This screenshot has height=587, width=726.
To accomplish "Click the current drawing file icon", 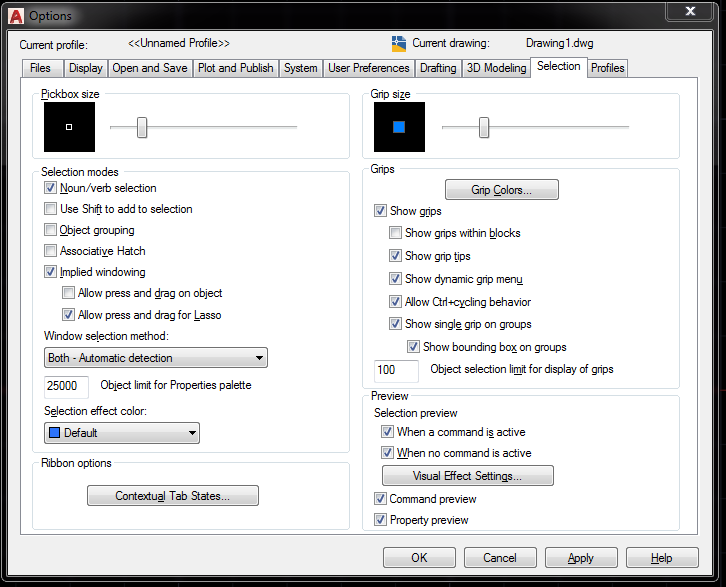I will click(x=399, y=43).
